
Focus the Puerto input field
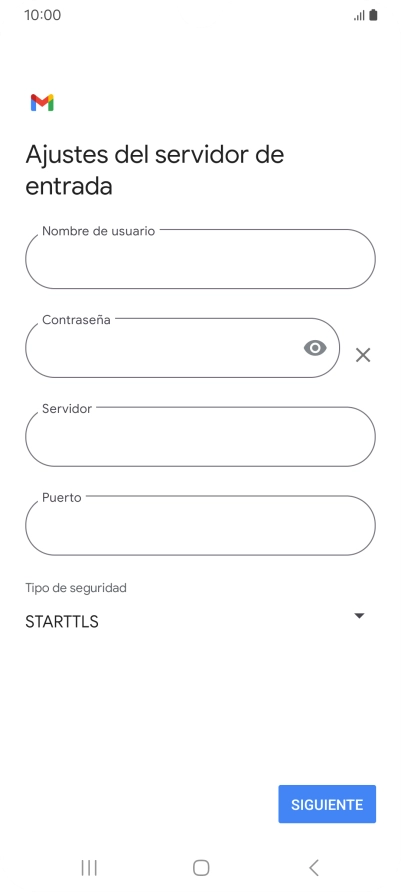(200, 525)
